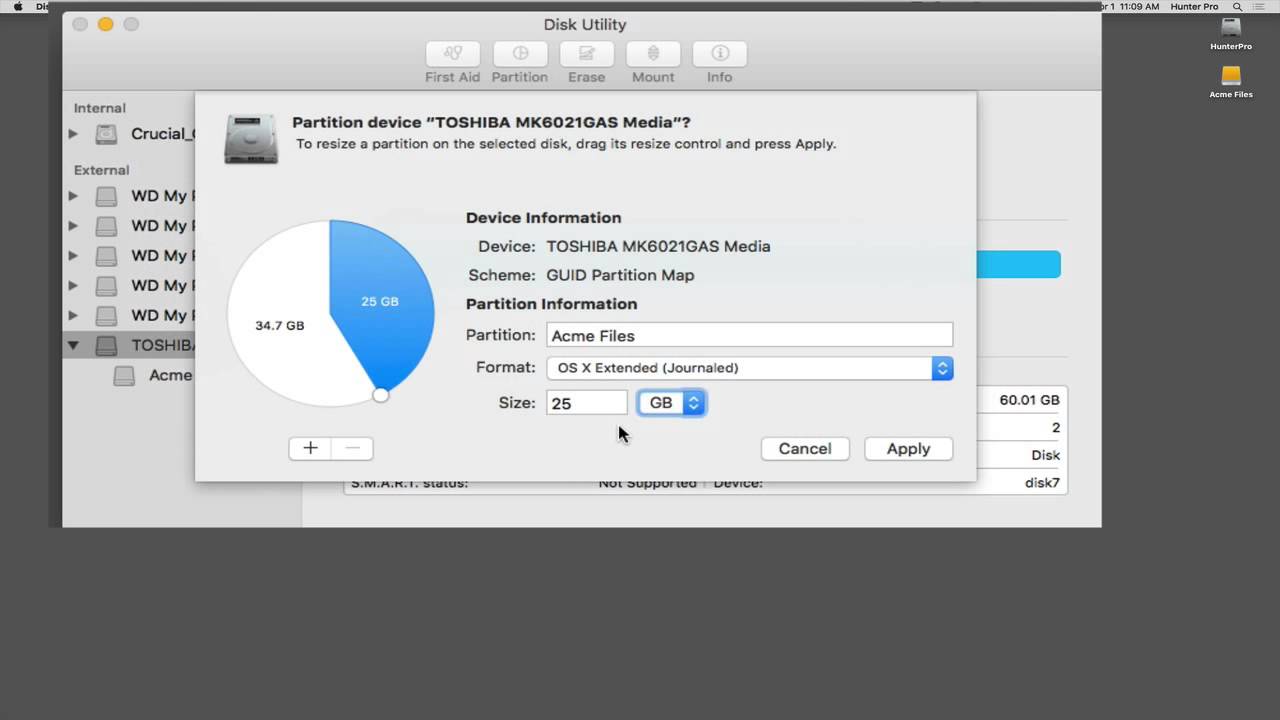Viewport: 1280px width, 720px height.
Task: Open the Apple menu
Action: 17,6
